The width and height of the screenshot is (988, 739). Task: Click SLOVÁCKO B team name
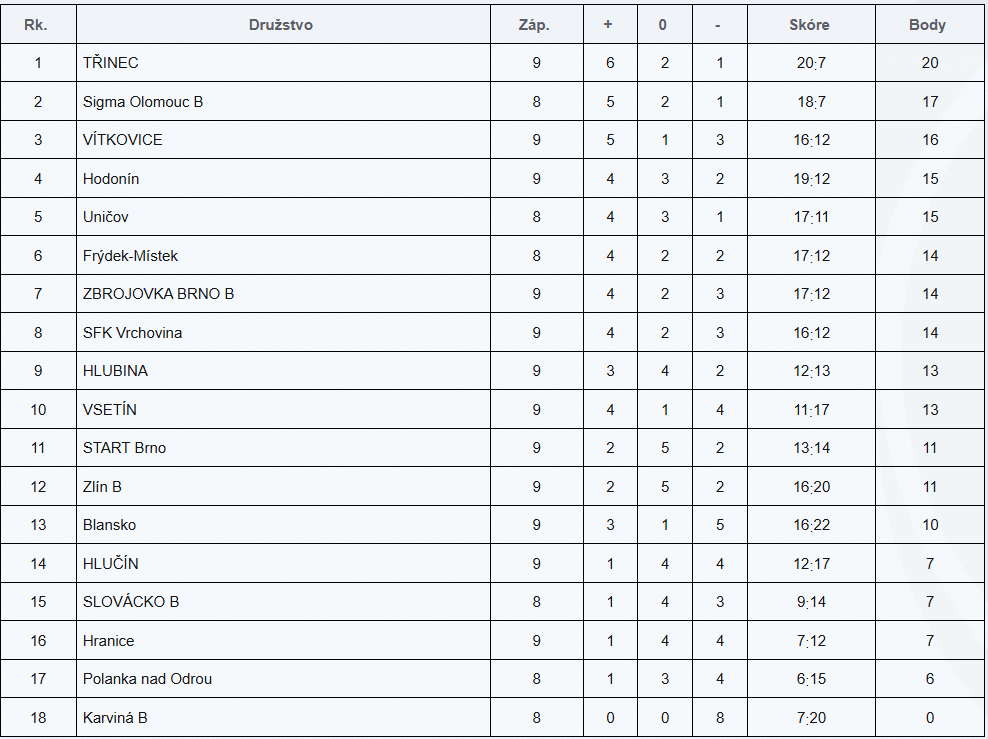[131, 602]
